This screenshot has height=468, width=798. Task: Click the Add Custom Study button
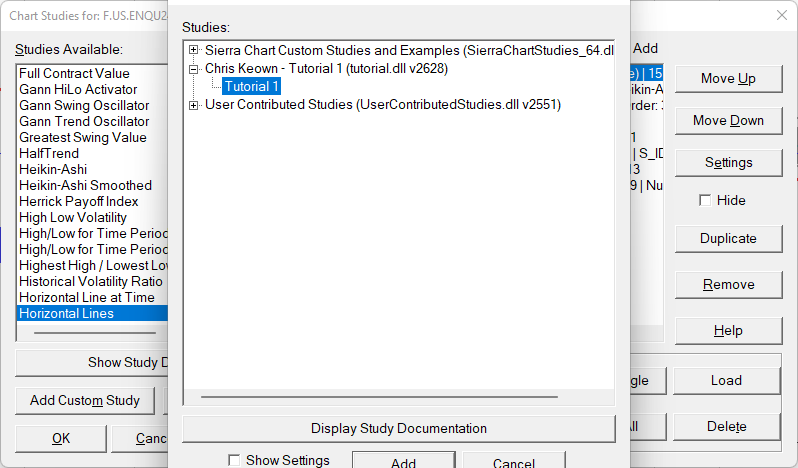tap(85, 401)
